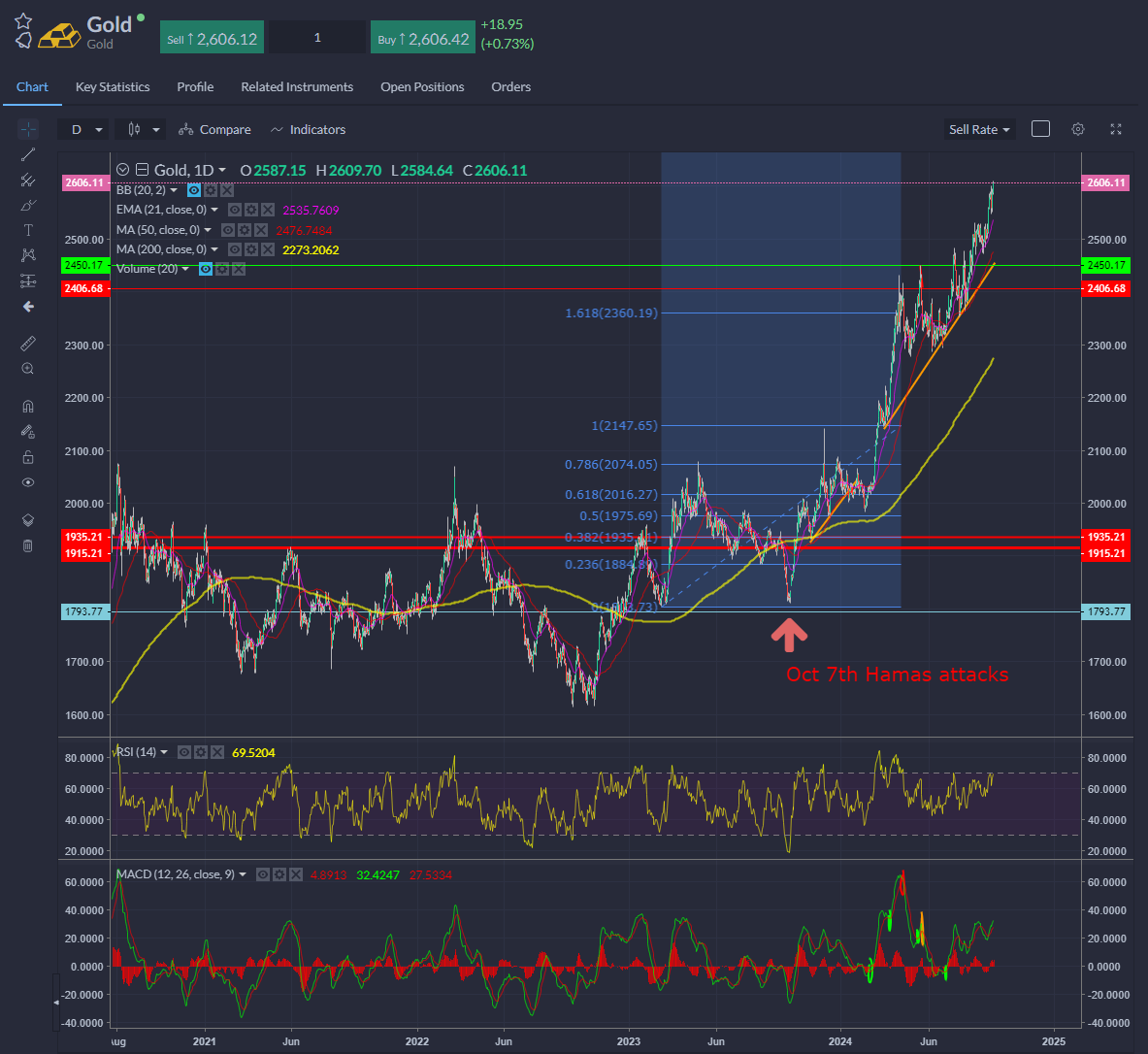The height and width of the screenshot is (1054, 1148).
Task: Open the candlestick chart type dropdown
Action: (143, 130)
